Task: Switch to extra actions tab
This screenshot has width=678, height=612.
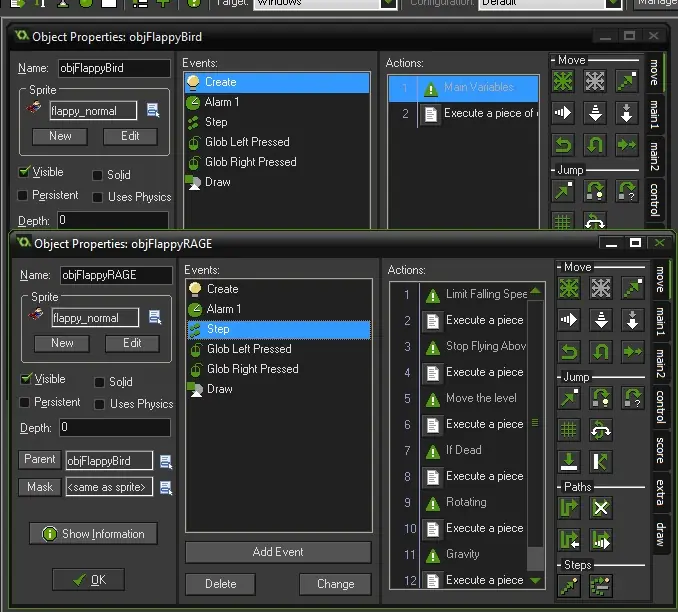Action: 660,493
